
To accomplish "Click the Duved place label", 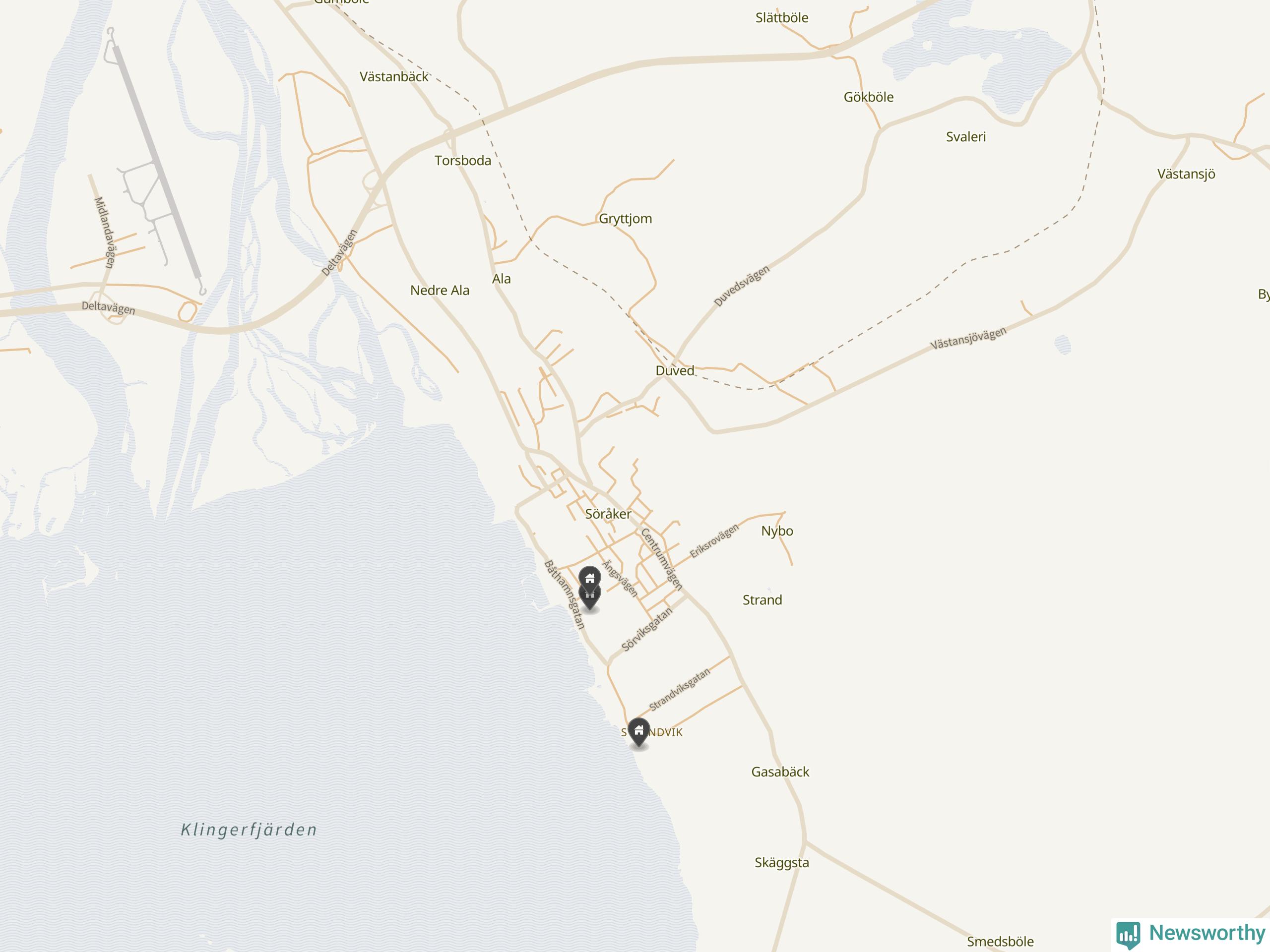I will tap(675, 370).
